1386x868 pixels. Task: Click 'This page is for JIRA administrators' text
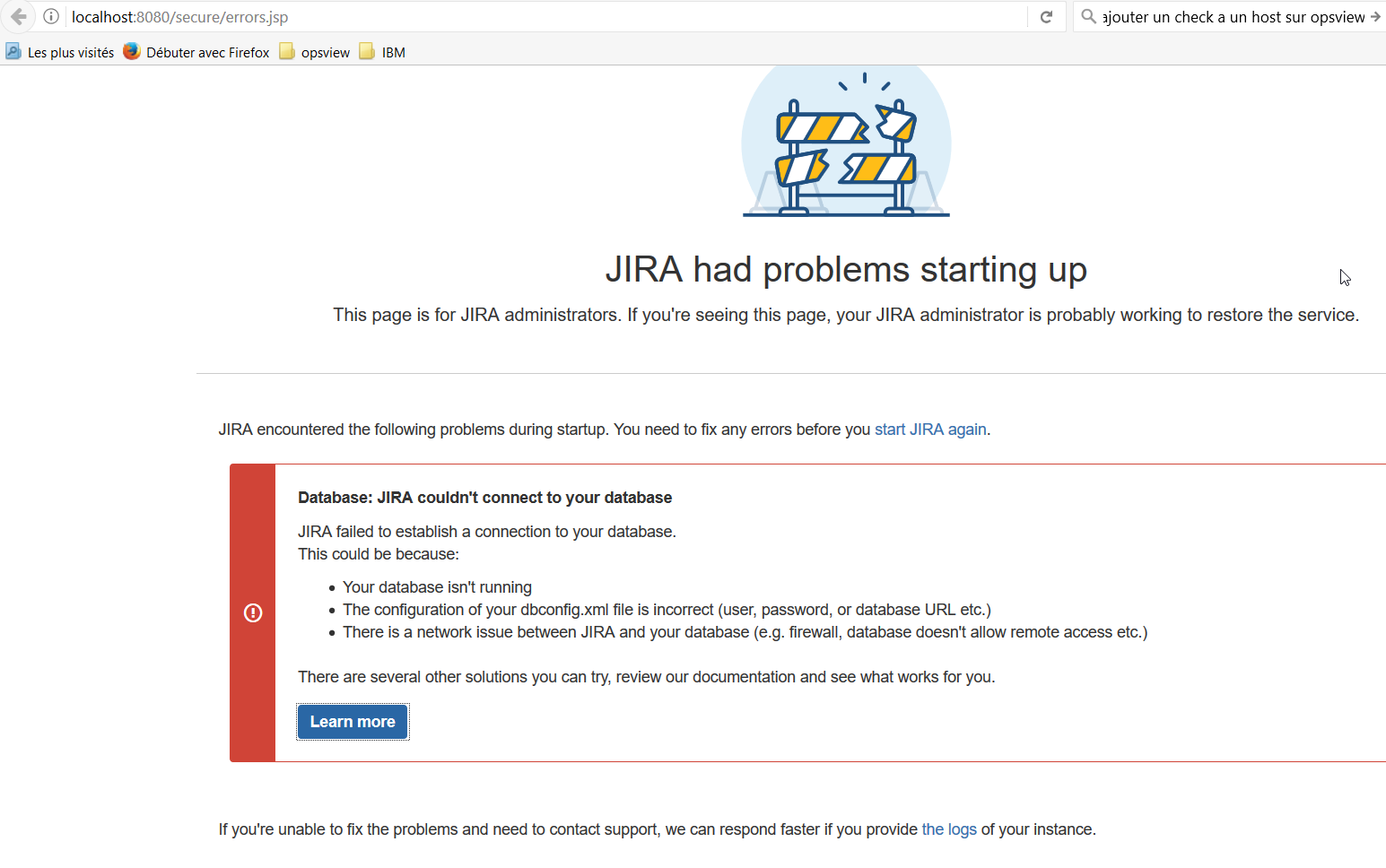pyautogui.click(x=846, y=315)
